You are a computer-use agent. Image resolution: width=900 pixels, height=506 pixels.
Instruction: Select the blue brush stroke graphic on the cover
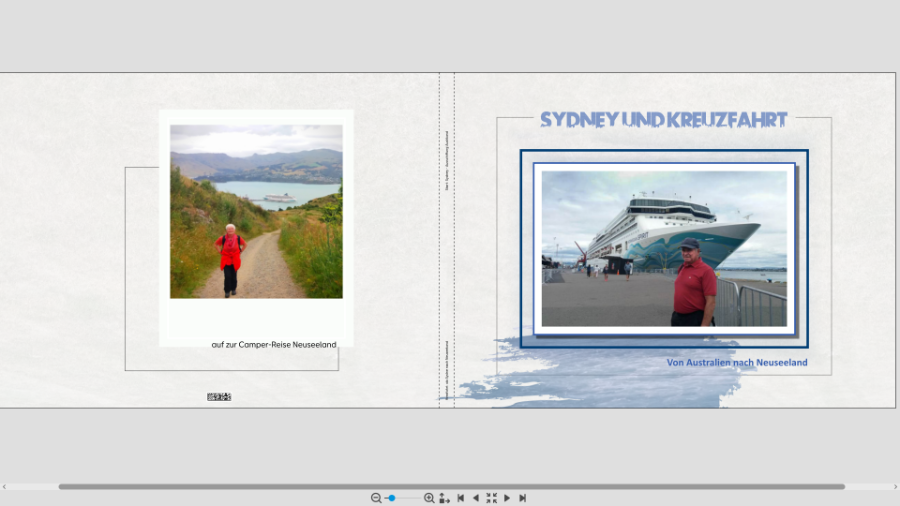600,388
